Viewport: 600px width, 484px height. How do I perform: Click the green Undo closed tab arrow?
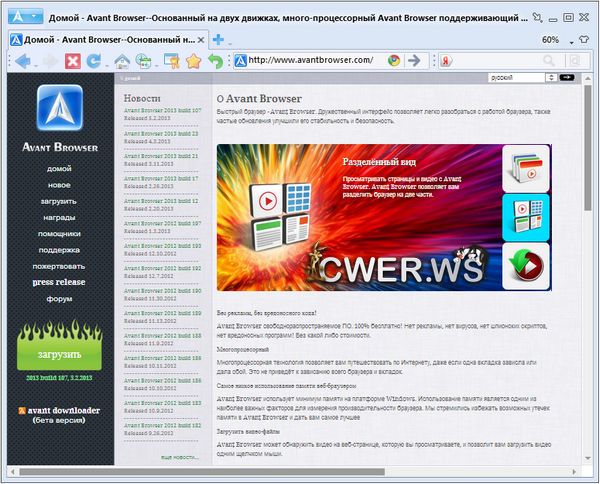pyautogui.click(x=216, y=61)
